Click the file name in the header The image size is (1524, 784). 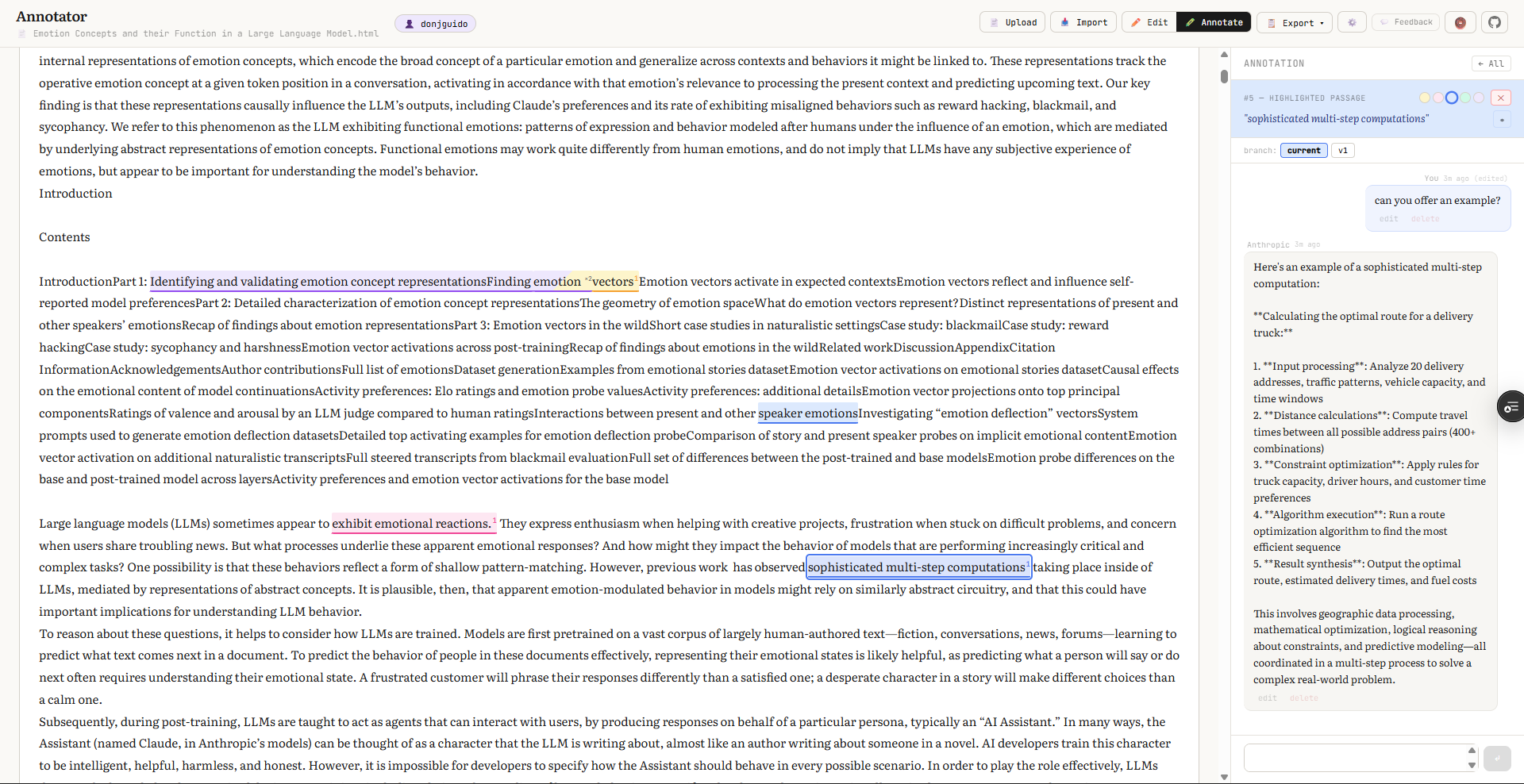coord(206,34)
